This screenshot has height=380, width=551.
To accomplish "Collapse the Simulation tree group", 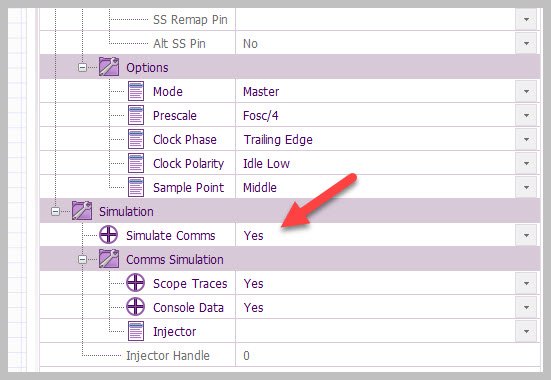I will 55,211.
